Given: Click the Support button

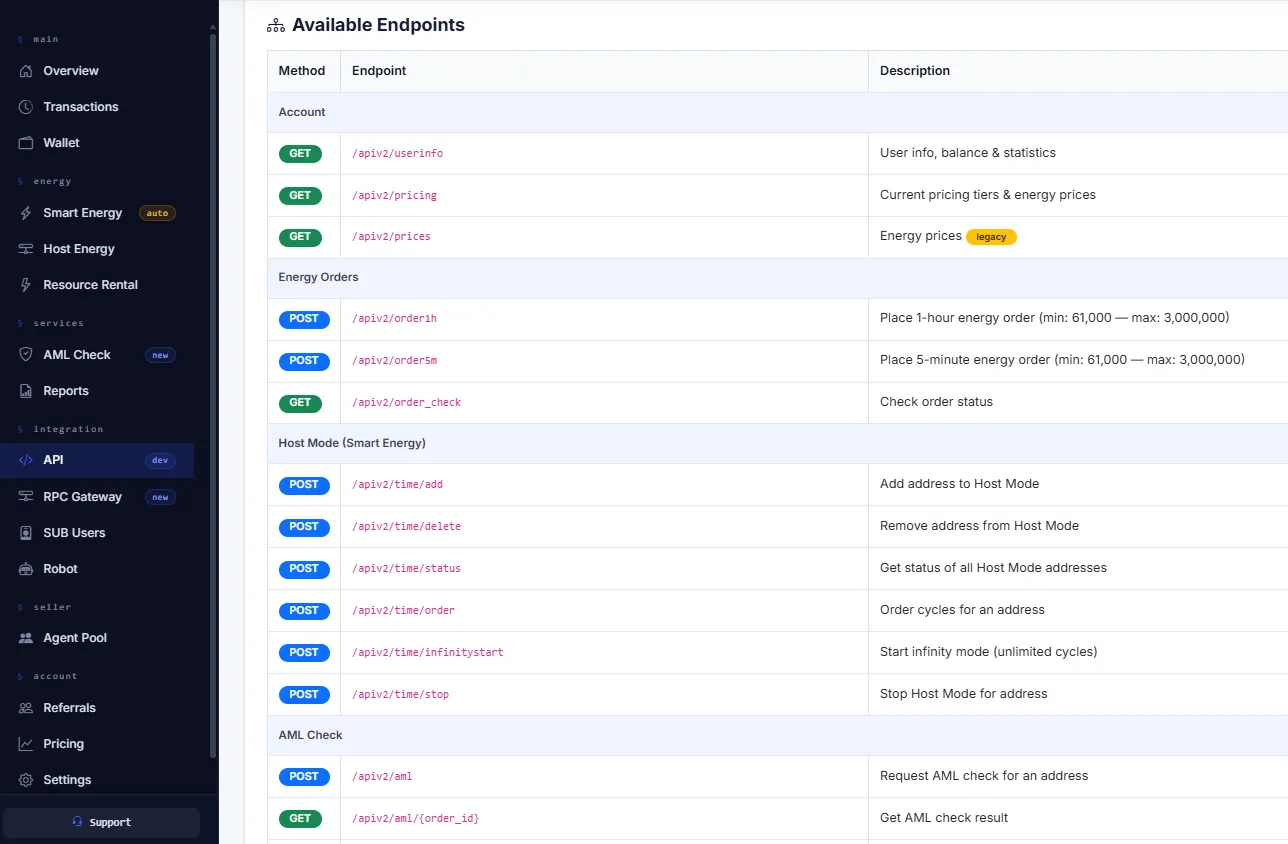Looking at the screenshot, I should (x=101, y=822).
